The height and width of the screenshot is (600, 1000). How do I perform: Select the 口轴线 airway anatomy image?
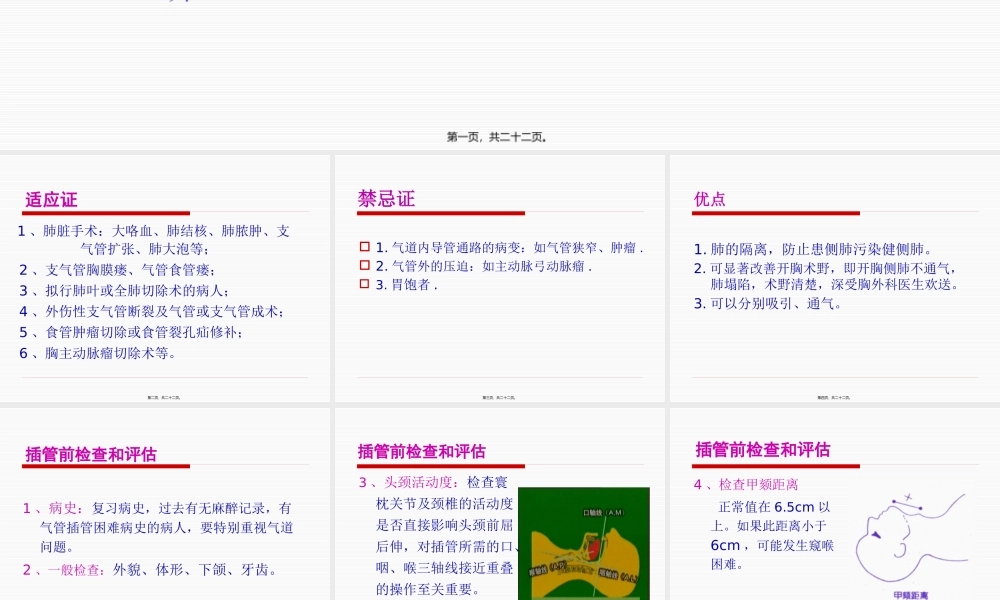pos(583,543)
